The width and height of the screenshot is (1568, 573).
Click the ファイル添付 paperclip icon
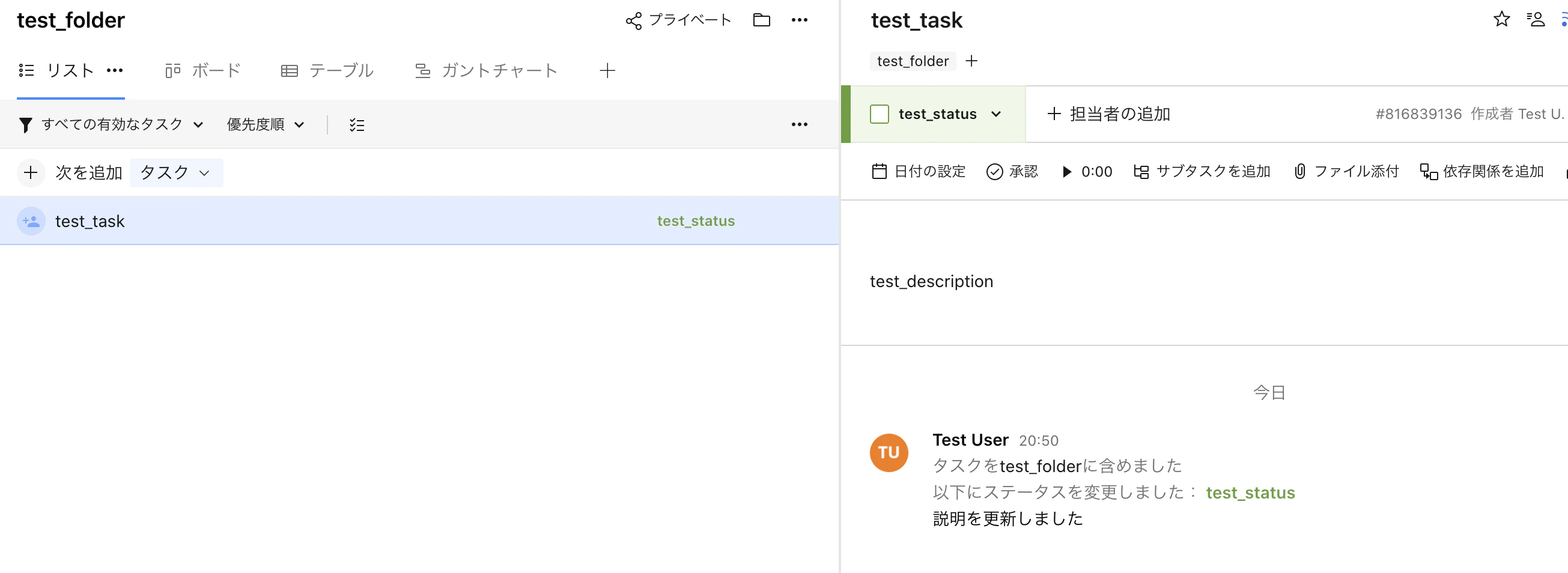(x=1299, y=172)
